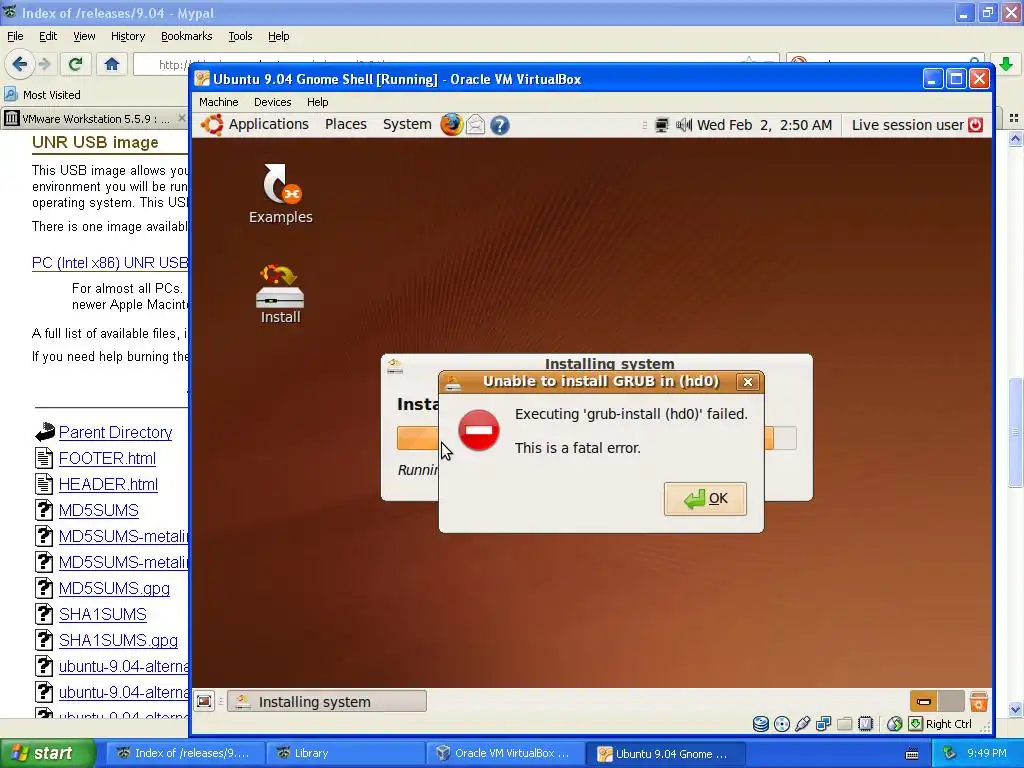Image resolution: width=1024 pixels, height=768 pixels.
Task: Click the VirtualBox USB devices indicator
Action: pos(803,724)
